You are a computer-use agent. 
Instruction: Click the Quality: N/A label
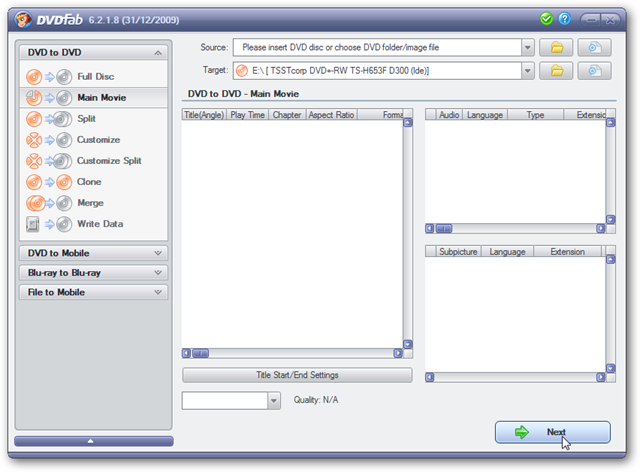(x=316, y=400)
